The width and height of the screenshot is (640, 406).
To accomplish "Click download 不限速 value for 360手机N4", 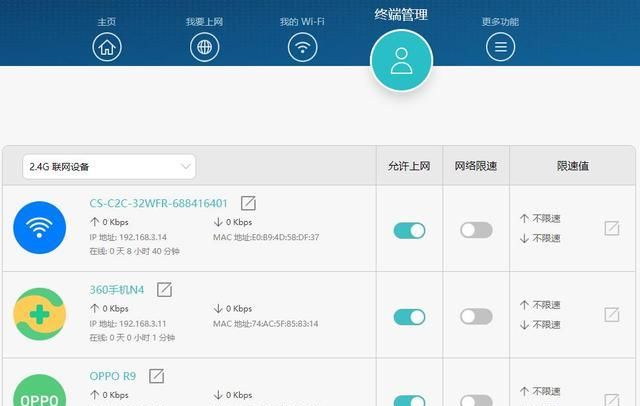I will 546,325.
